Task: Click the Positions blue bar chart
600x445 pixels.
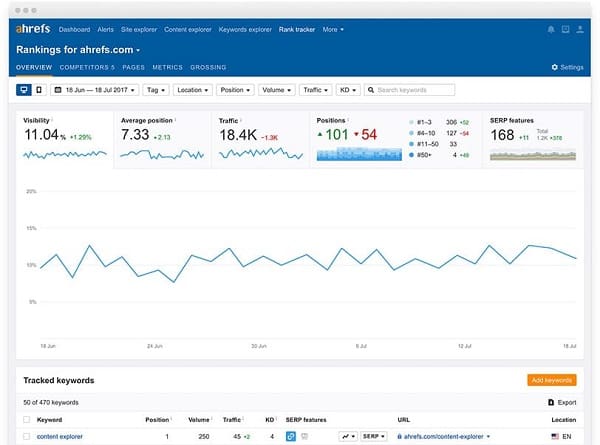Action: 359,154
